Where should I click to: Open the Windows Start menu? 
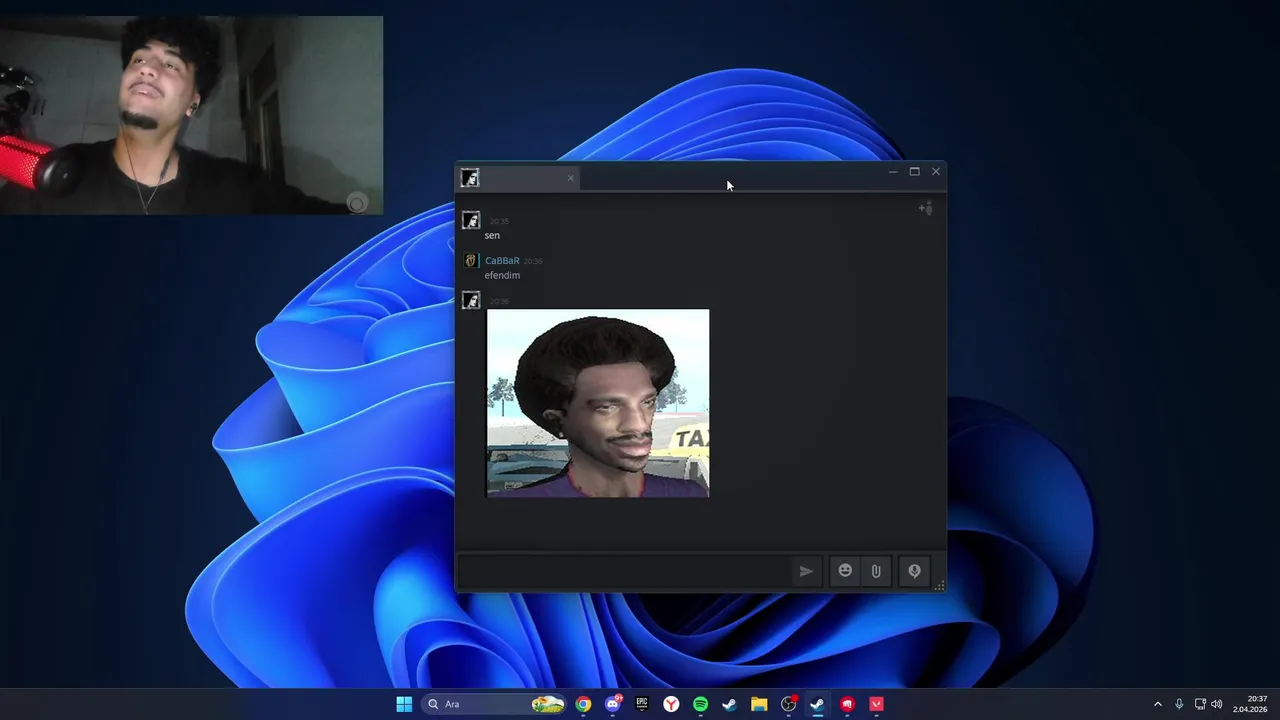404,704
